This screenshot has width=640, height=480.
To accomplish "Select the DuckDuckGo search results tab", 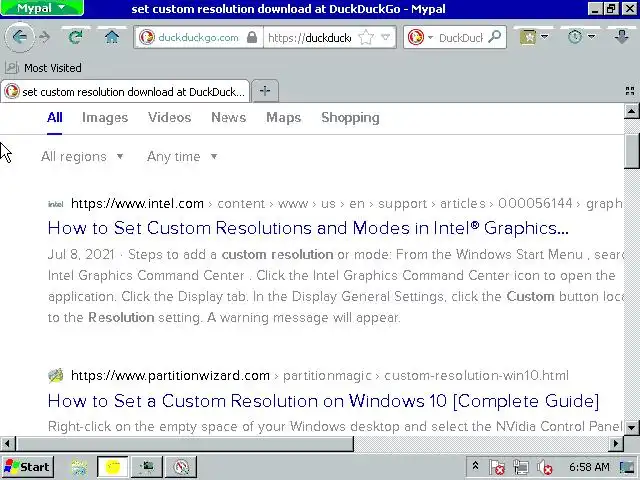I will pyautogui.click(x=125, y=91).
